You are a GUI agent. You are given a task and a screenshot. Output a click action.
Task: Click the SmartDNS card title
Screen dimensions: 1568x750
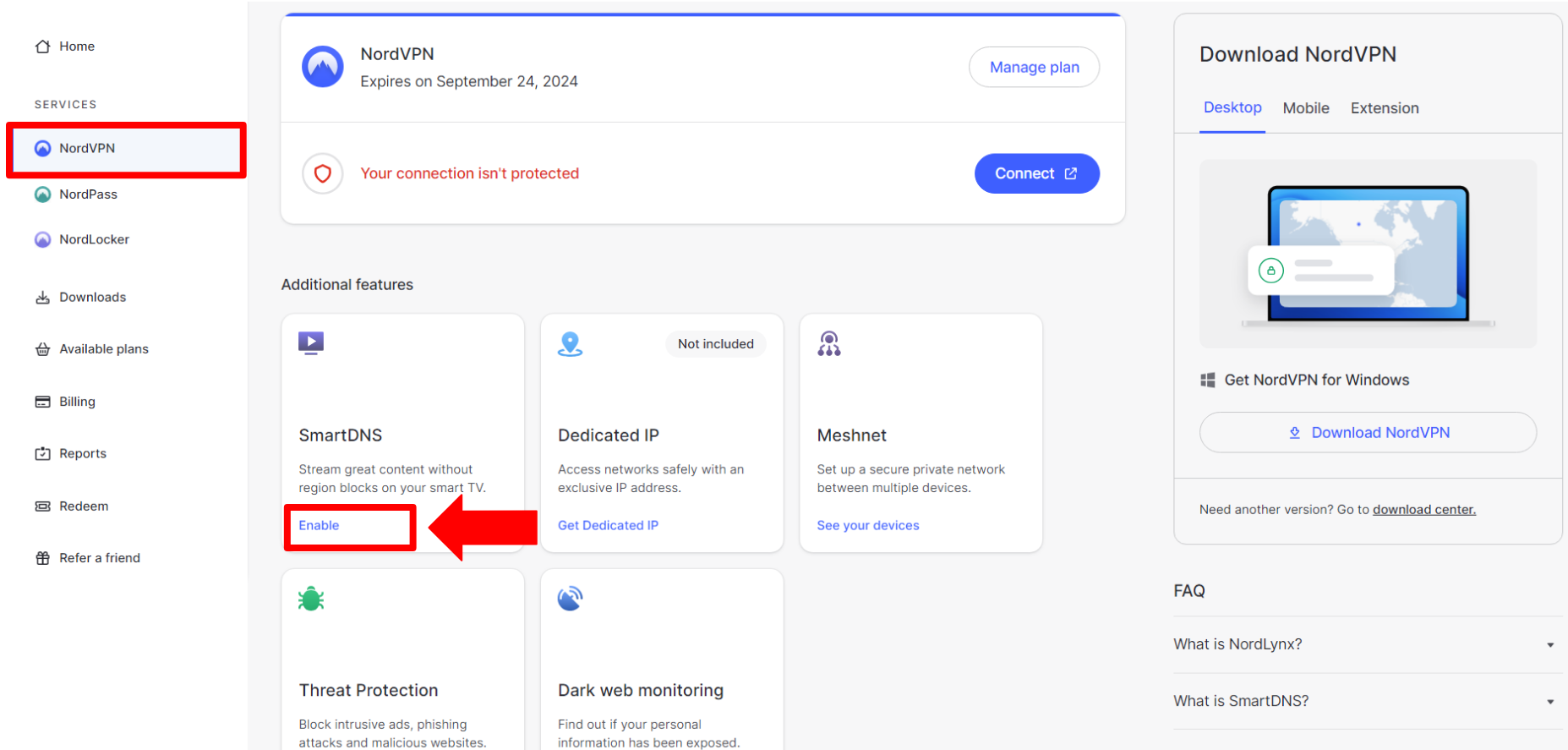[x=341, y=435]
